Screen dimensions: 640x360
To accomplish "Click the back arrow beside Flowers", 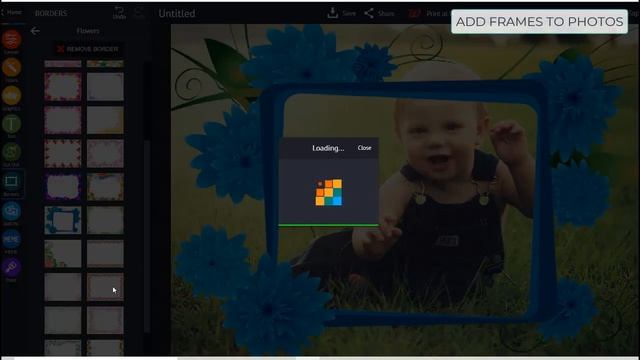I will (35, 31).
